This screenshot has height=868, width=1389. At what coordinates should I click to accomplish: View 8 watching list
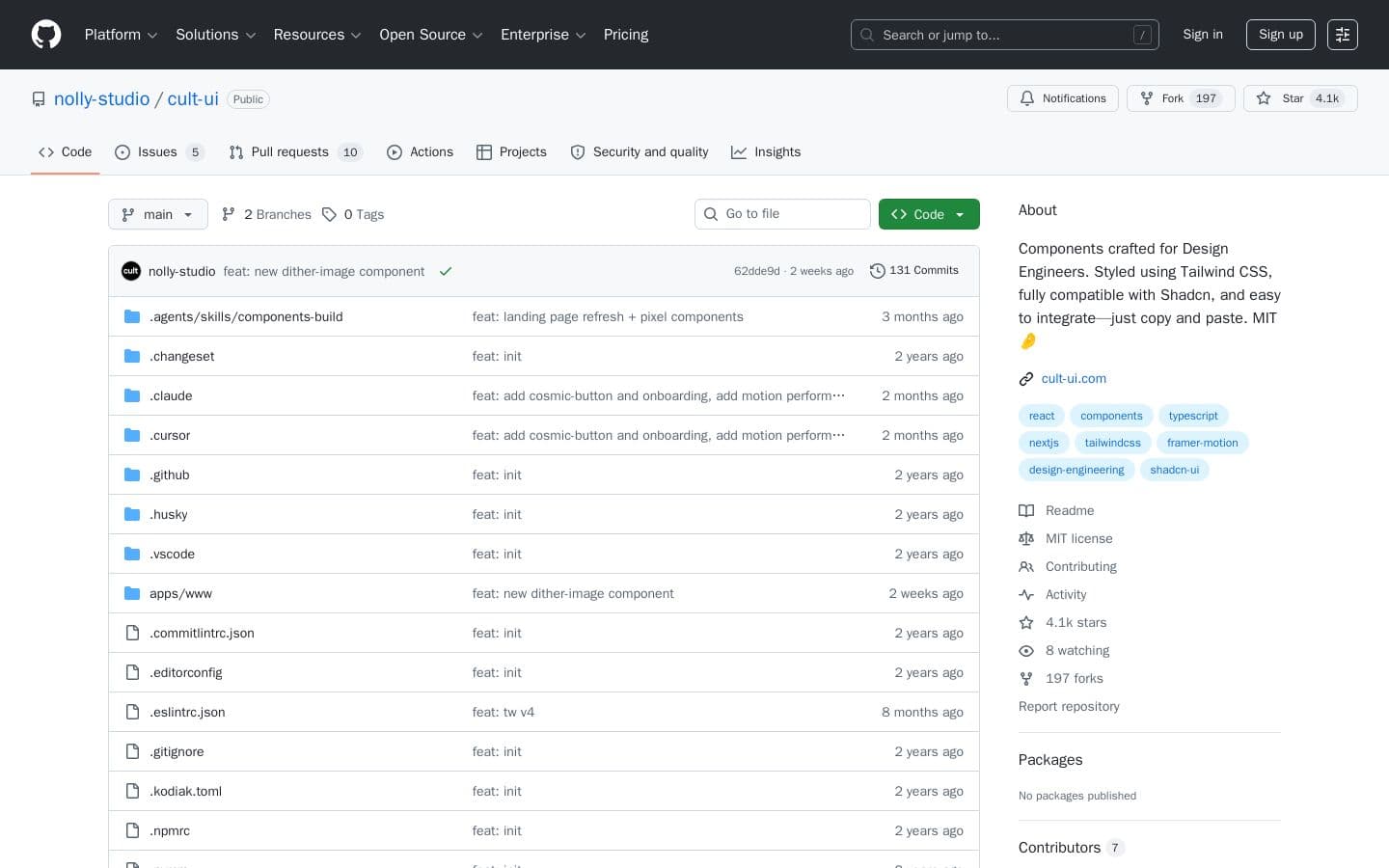tap(1065, 651)
